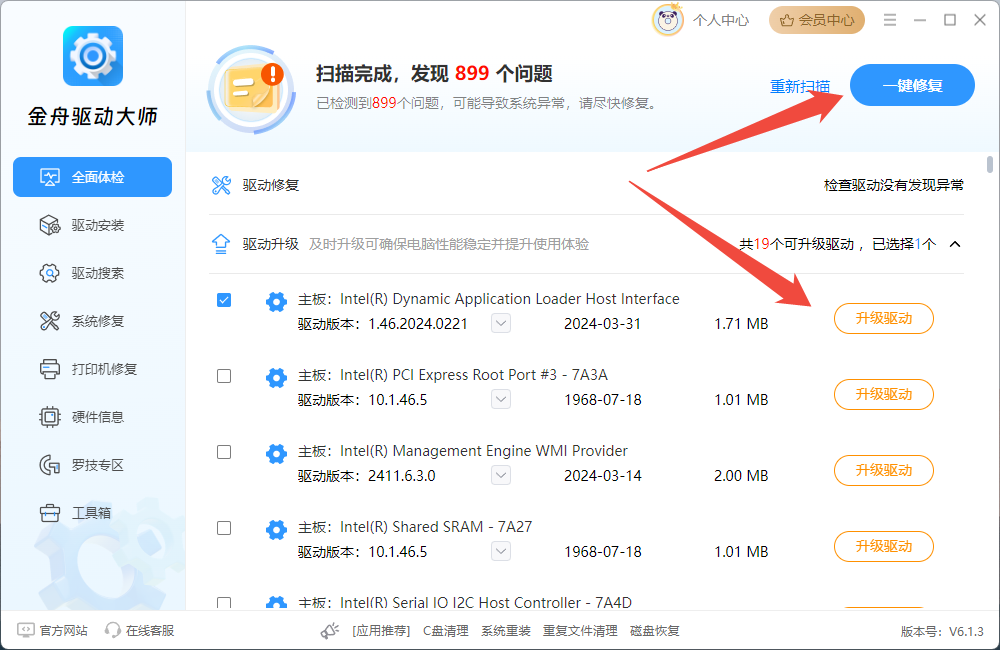The width and height of the screenshot is (1000, 650).
Task: Click gear icon for Dynamic Application Loader driver
Action: [276, 302]
